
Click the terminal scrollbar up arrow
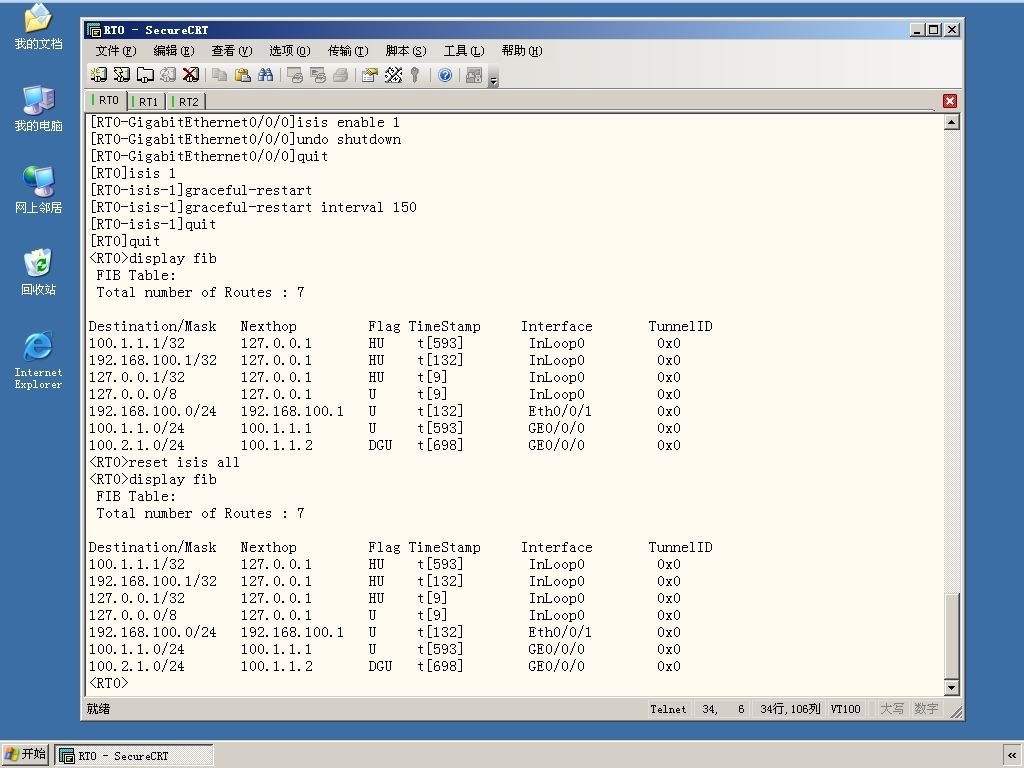coord(952,122)
